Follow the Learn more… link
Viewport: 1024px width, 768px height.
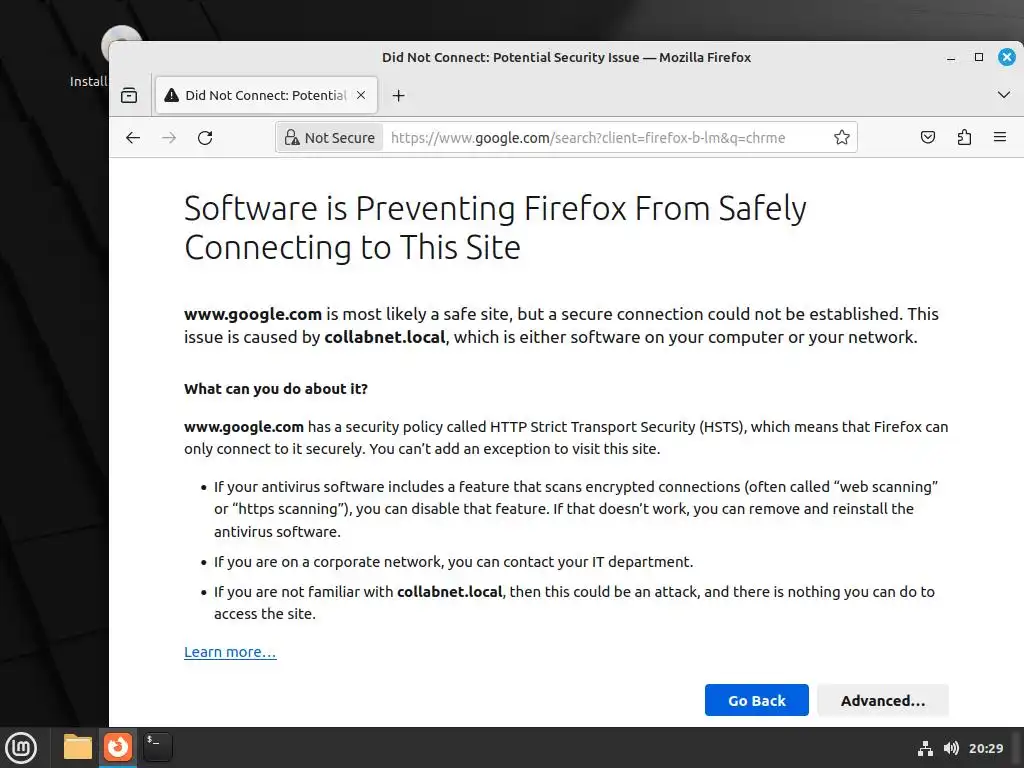coord(230,652)
